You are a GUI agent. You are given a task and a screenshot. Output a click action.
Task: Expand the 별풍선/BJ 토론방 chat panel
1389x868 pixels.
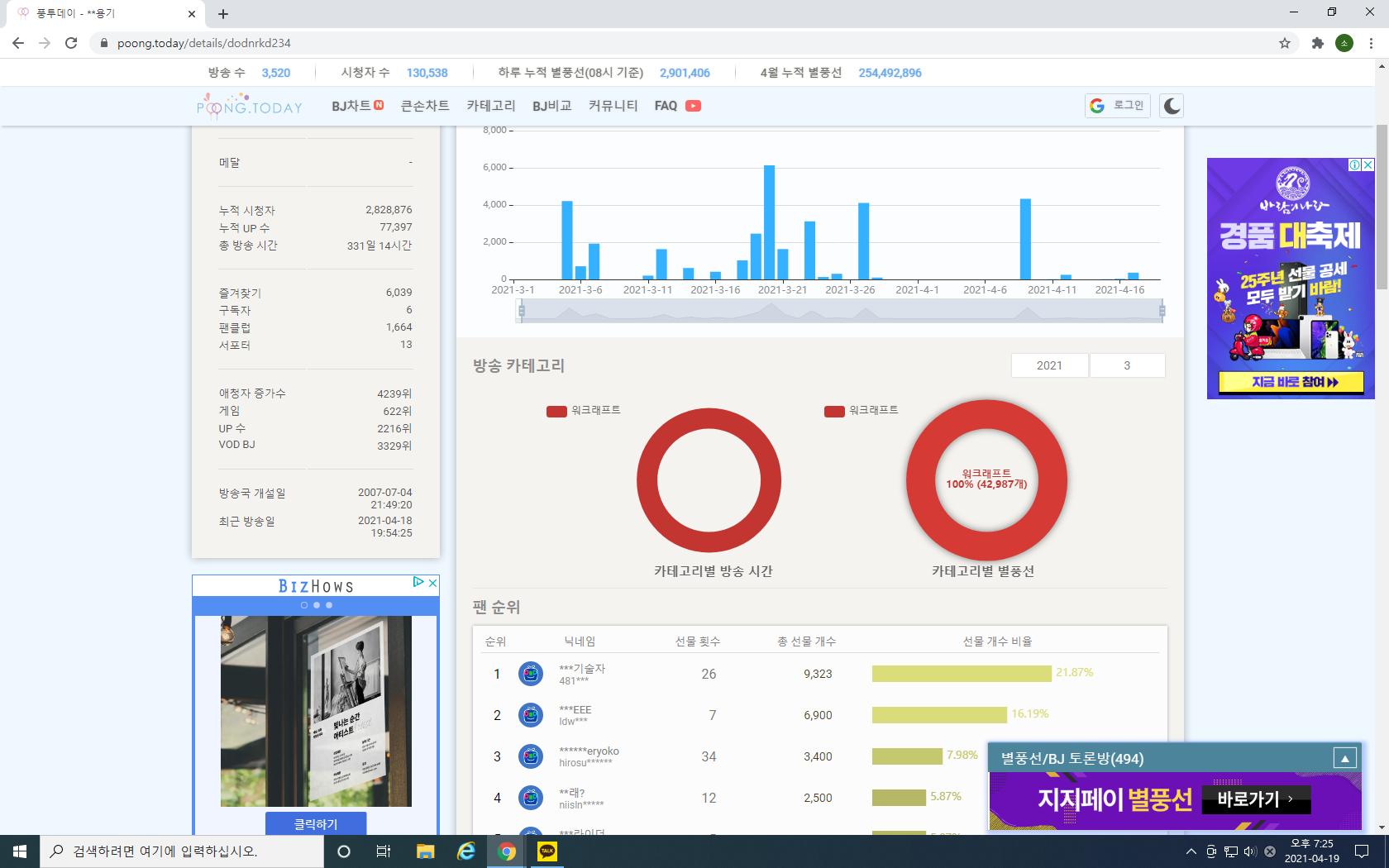pyautogui.click(x=1345, y=758)
